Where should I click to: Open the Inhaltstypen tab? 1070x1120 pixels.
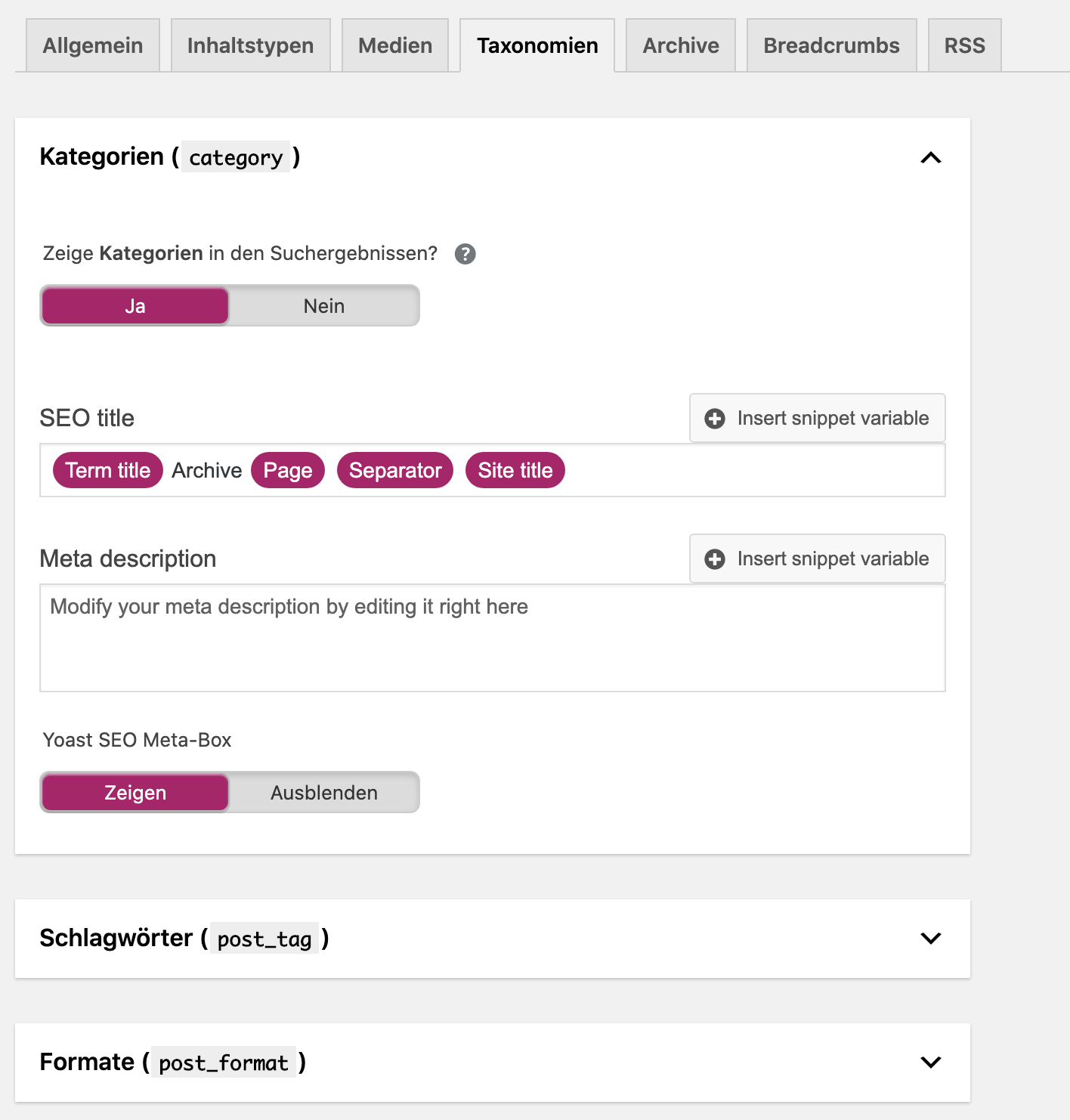[x=251, y=45]
